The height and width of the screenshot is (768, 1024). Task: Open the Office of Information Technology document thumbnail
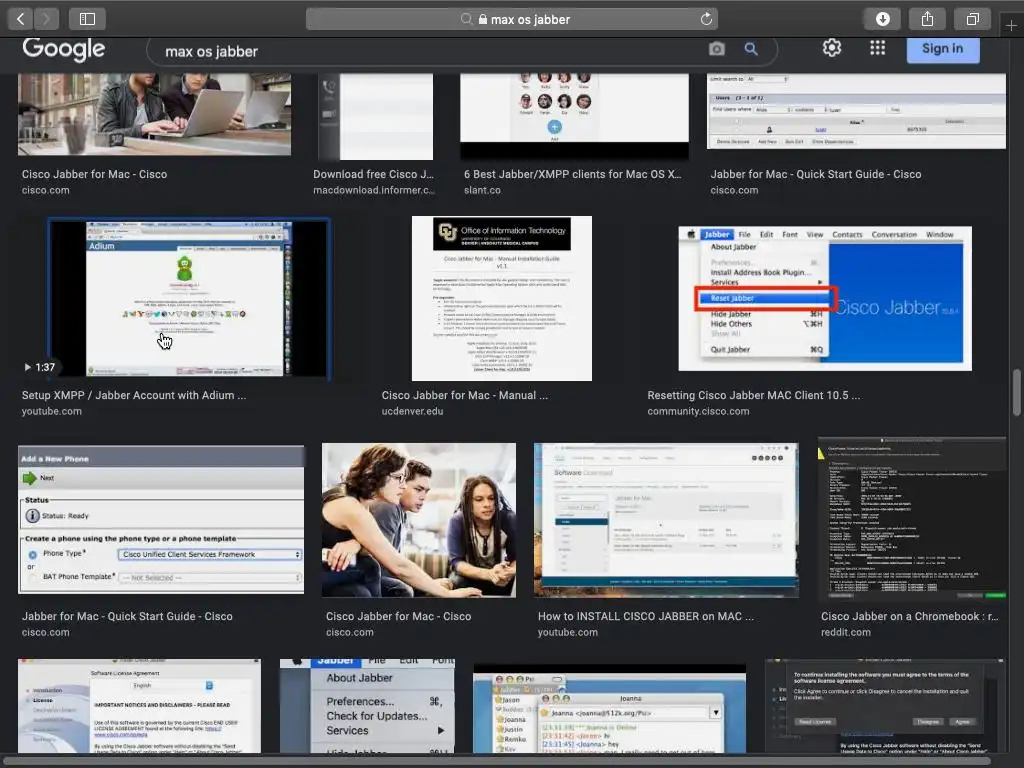(x=502, y=298)
